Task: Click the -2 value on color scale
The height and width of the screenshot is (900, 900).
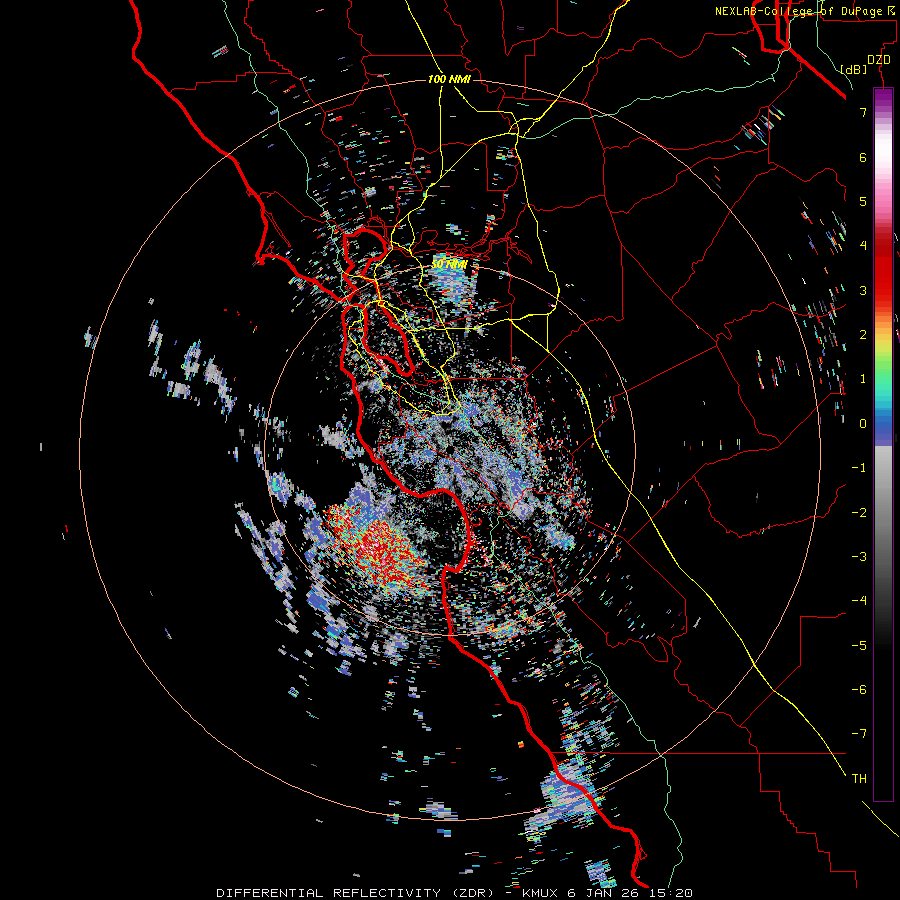Action: [859, 512]
